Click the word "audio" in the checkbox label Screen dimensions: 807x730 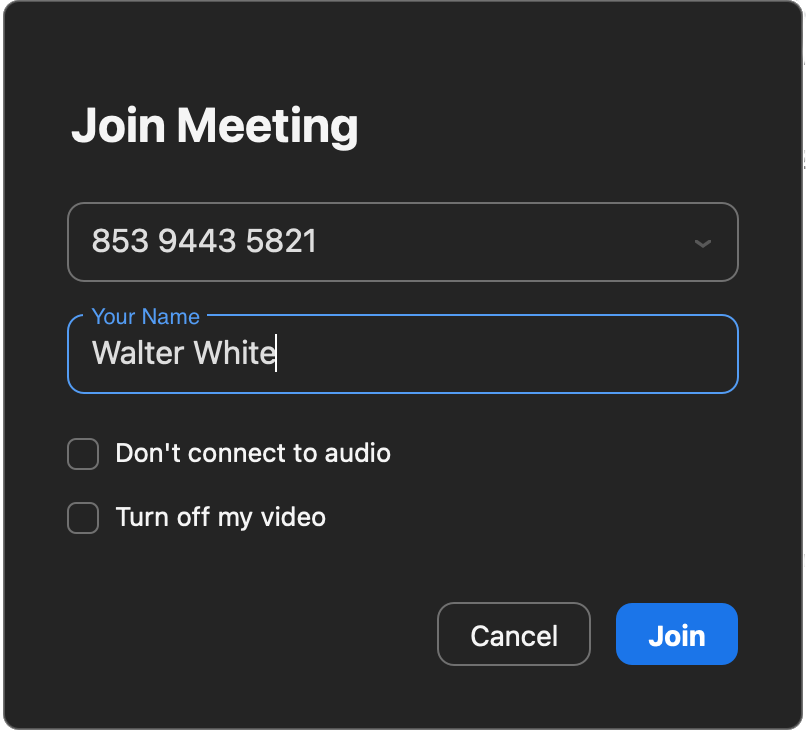357,454
